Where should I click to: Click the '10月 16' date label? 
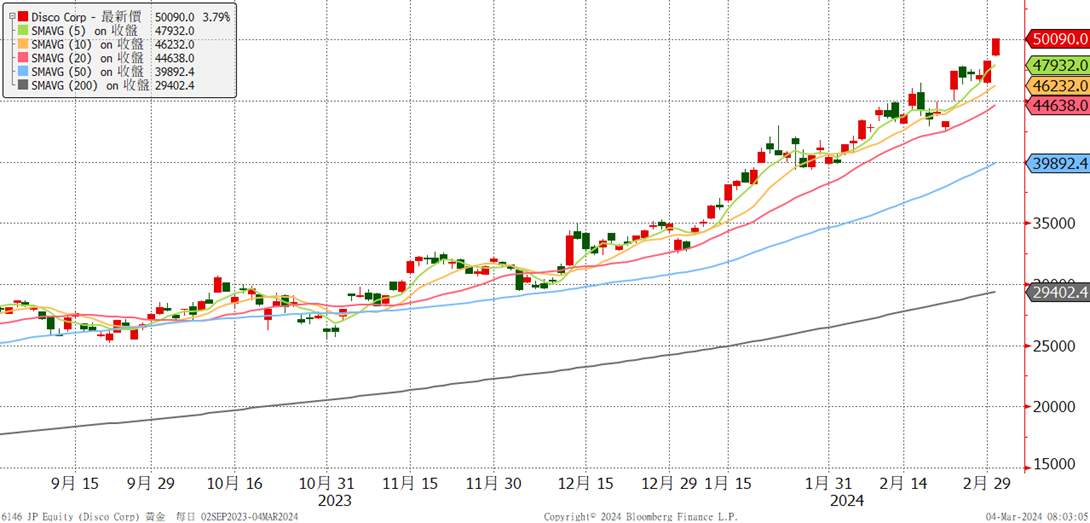(236, 482)
